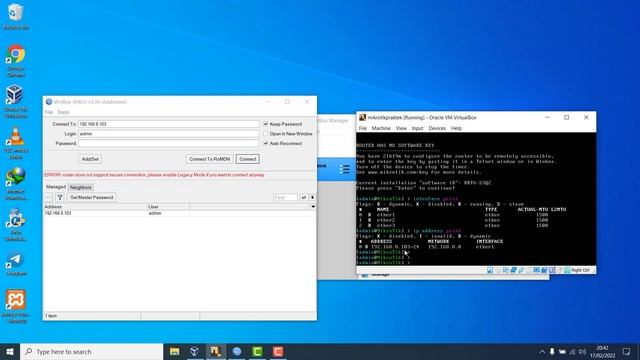Open the desktop icon below Internet Download Manager
This screenshot has width=640, height=360.
pos(16,224)
